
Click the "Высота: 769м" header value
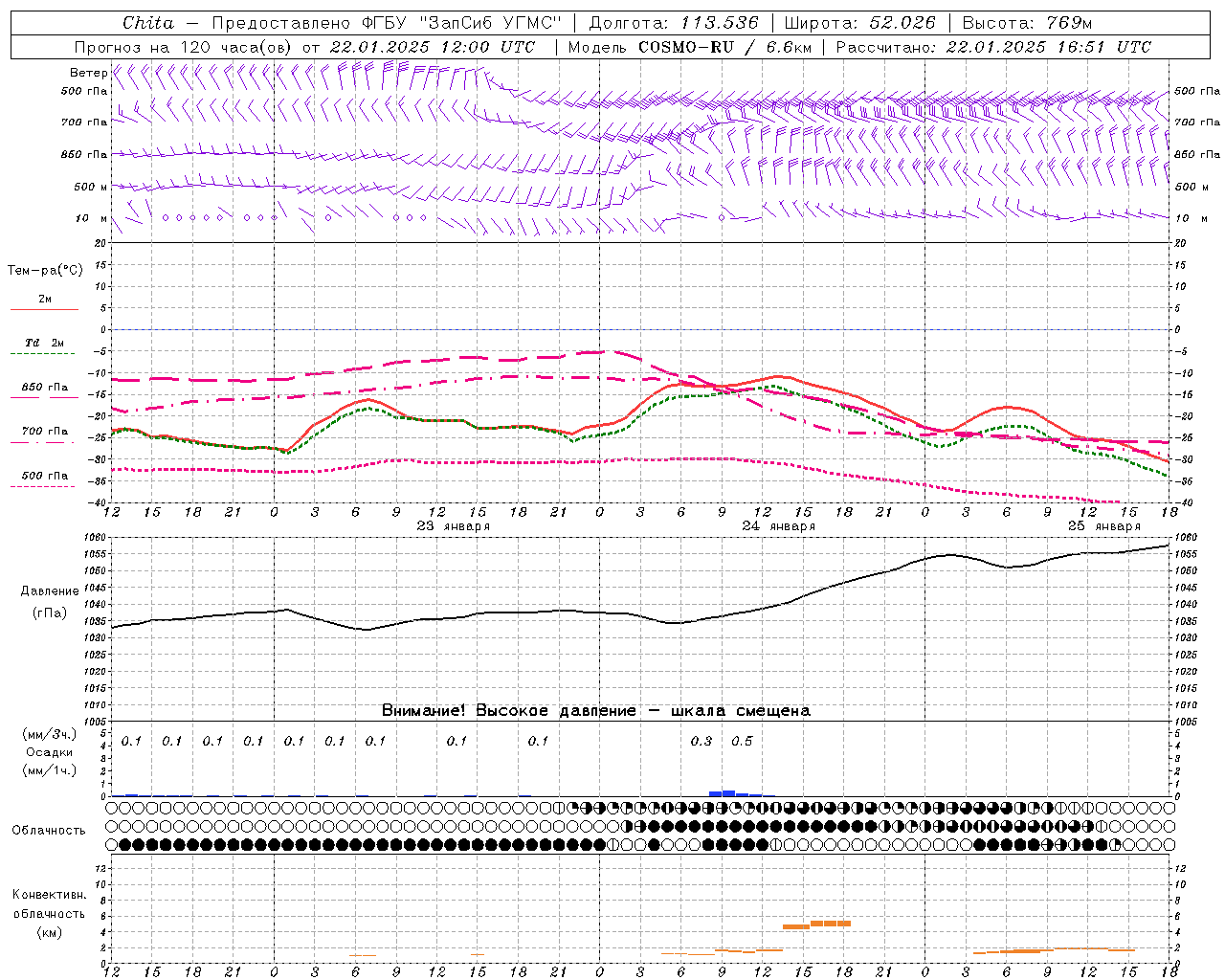click(1027, 23)
